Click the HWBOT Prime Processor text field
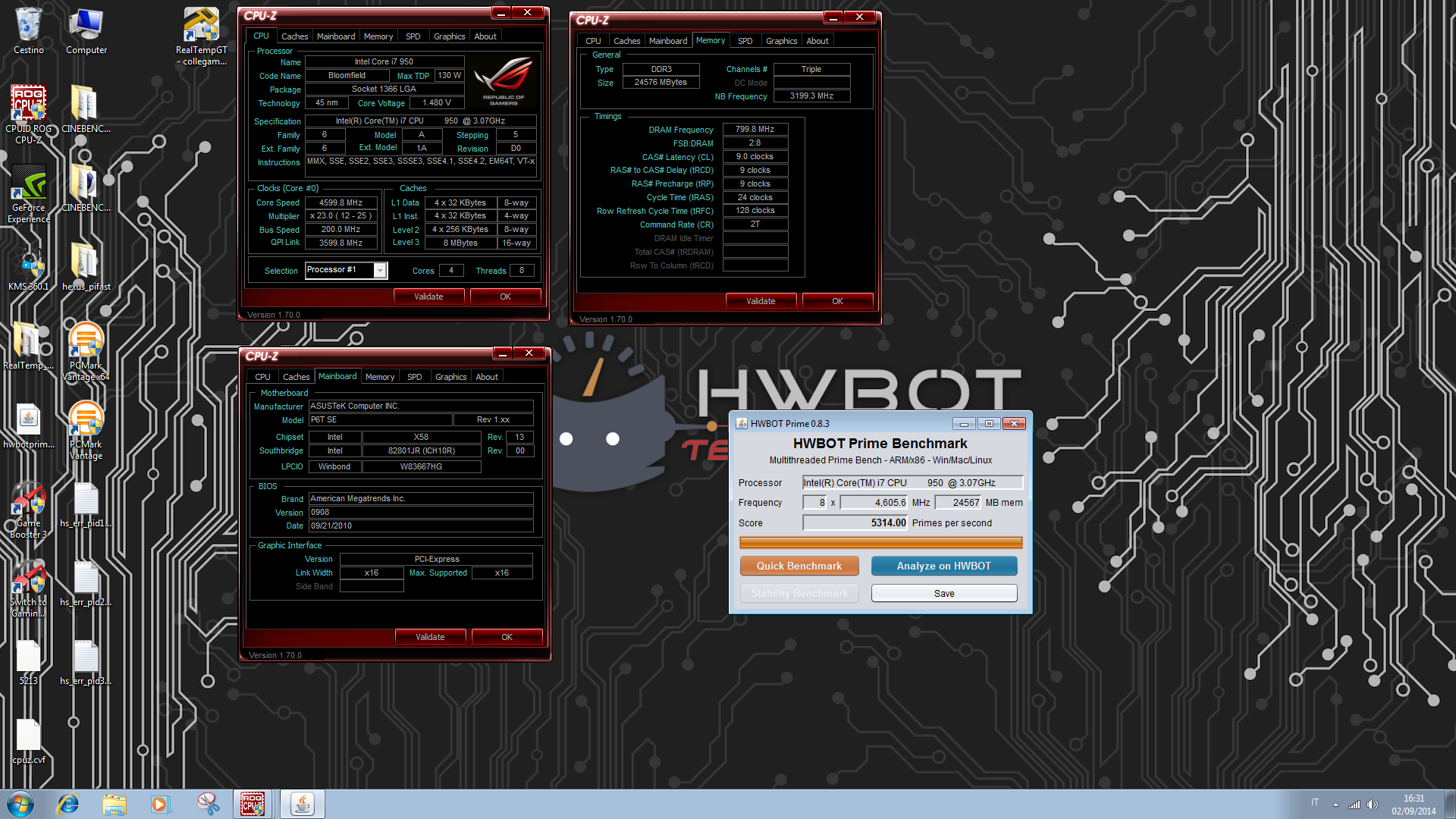 pos(913,482)
